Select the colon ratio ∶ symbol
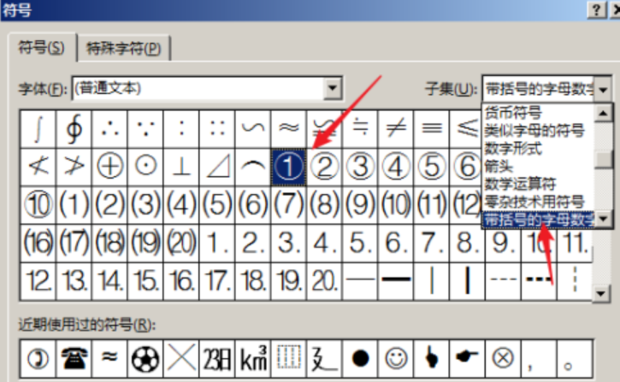Screen dimensions: 620x382 pos(181,129)
